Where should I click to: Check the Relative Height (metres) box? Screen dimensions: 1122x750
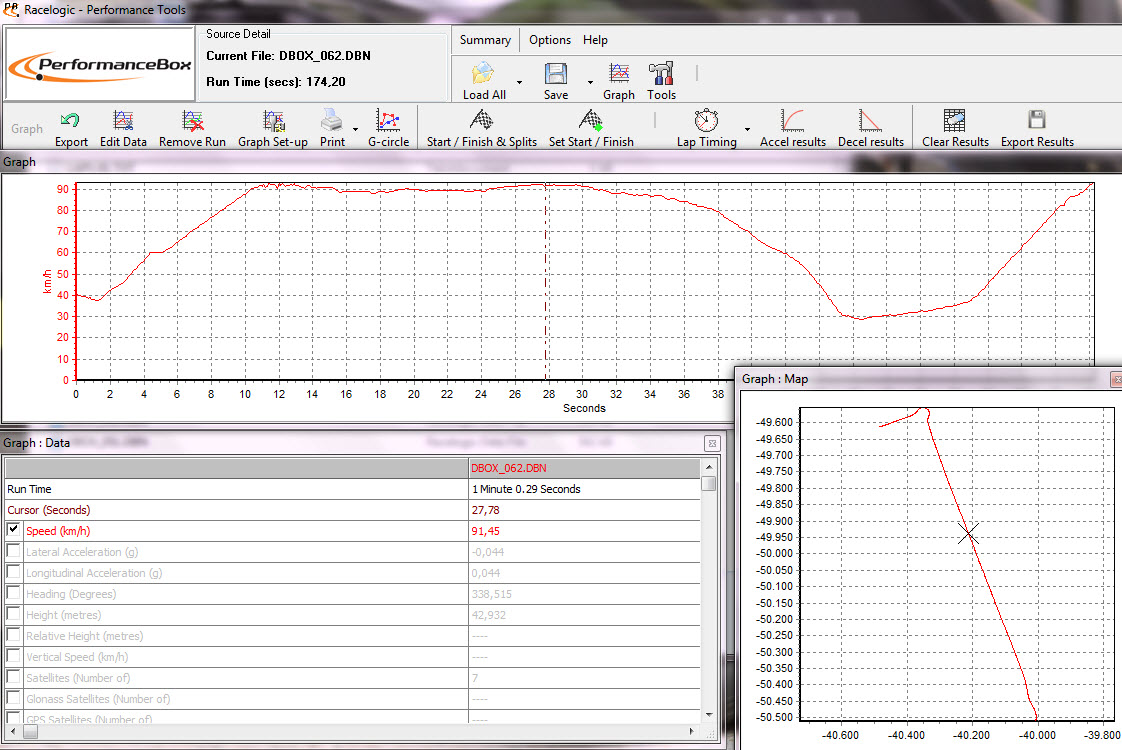coord(13,635)
